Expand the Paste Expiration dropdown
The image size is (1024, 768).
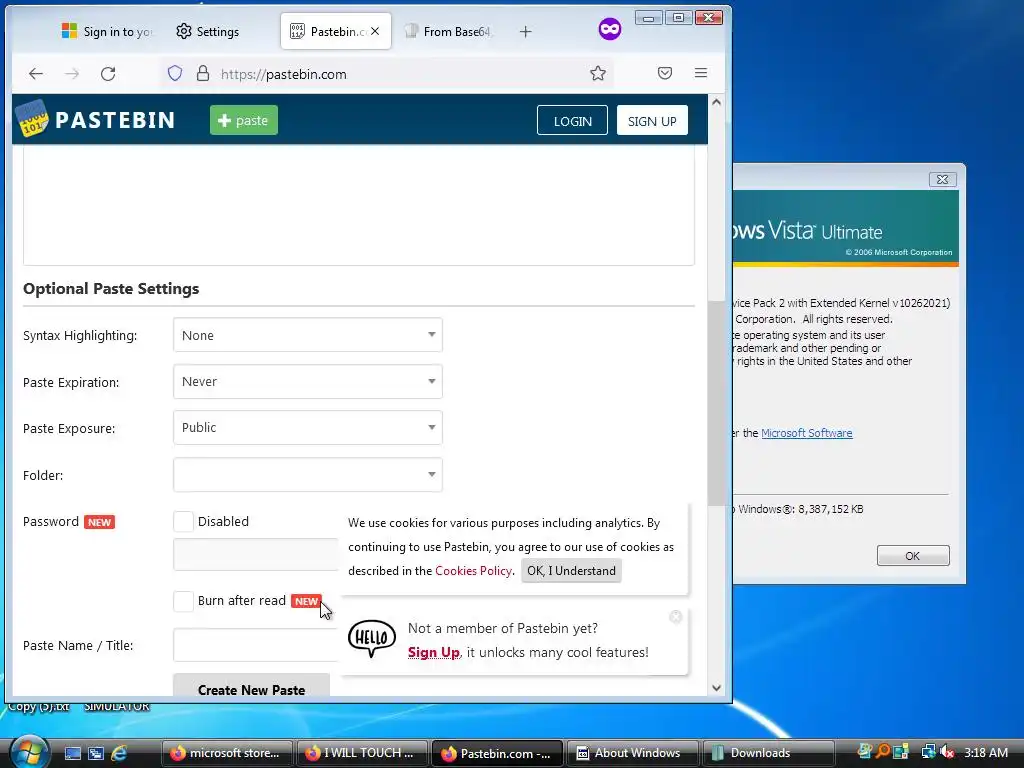click(x=308, y=381)
